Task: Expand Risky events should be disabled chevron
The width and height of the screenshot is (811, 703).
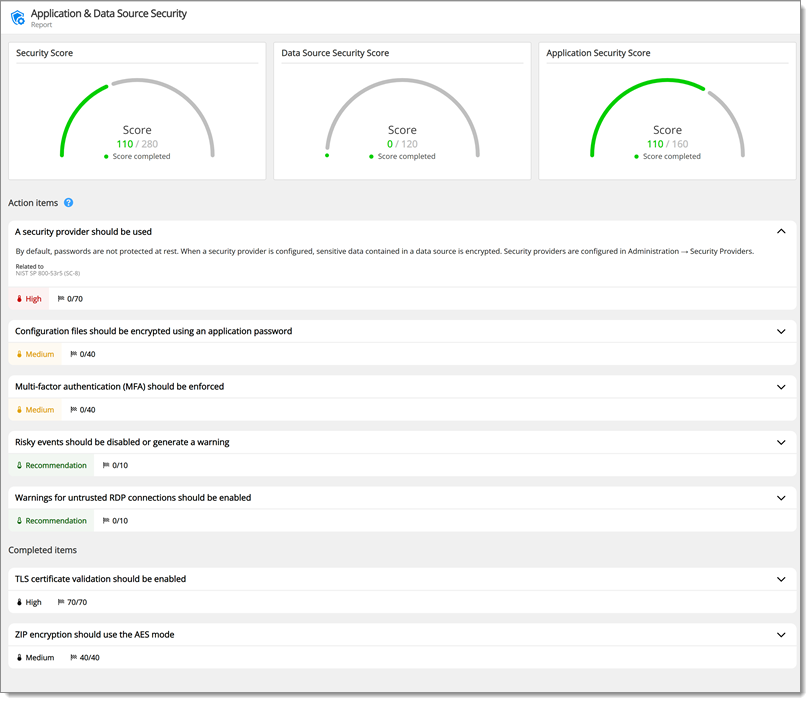Action: coord(781,442)
